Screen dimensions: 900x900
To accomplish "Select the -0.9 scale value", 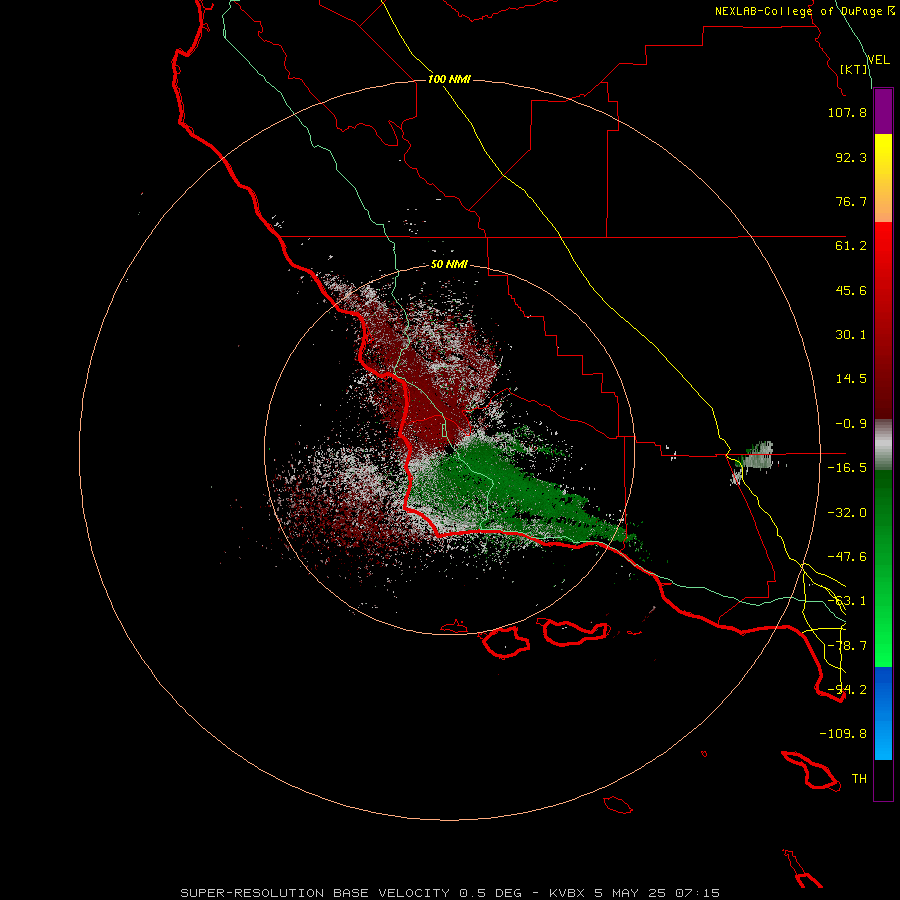I will click(x=851, y=424).
